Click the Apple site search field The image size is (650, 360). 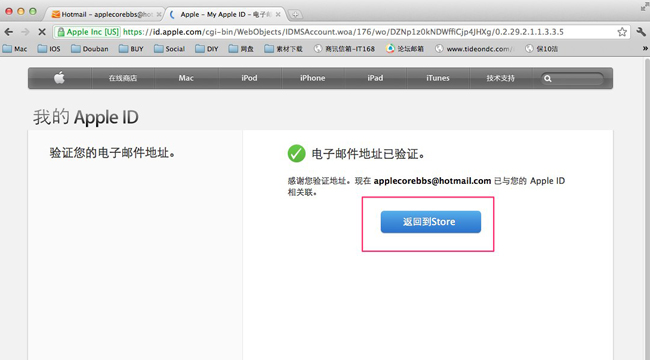(x=572, y=78)
